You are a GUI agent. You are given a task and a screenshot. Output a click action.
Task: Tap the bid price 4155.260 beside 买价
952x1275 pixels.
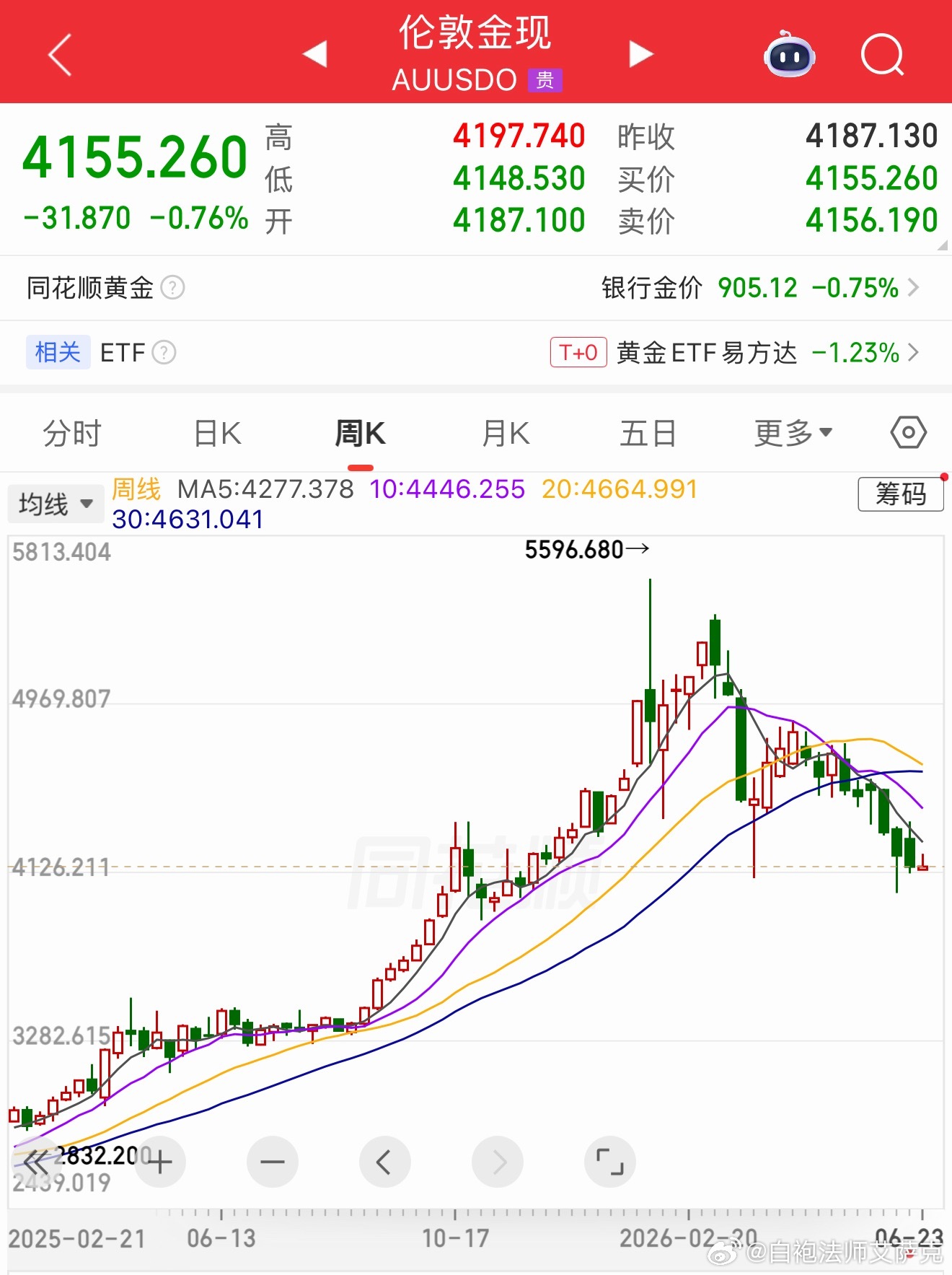pyautogui.click(x=871, y=178)
